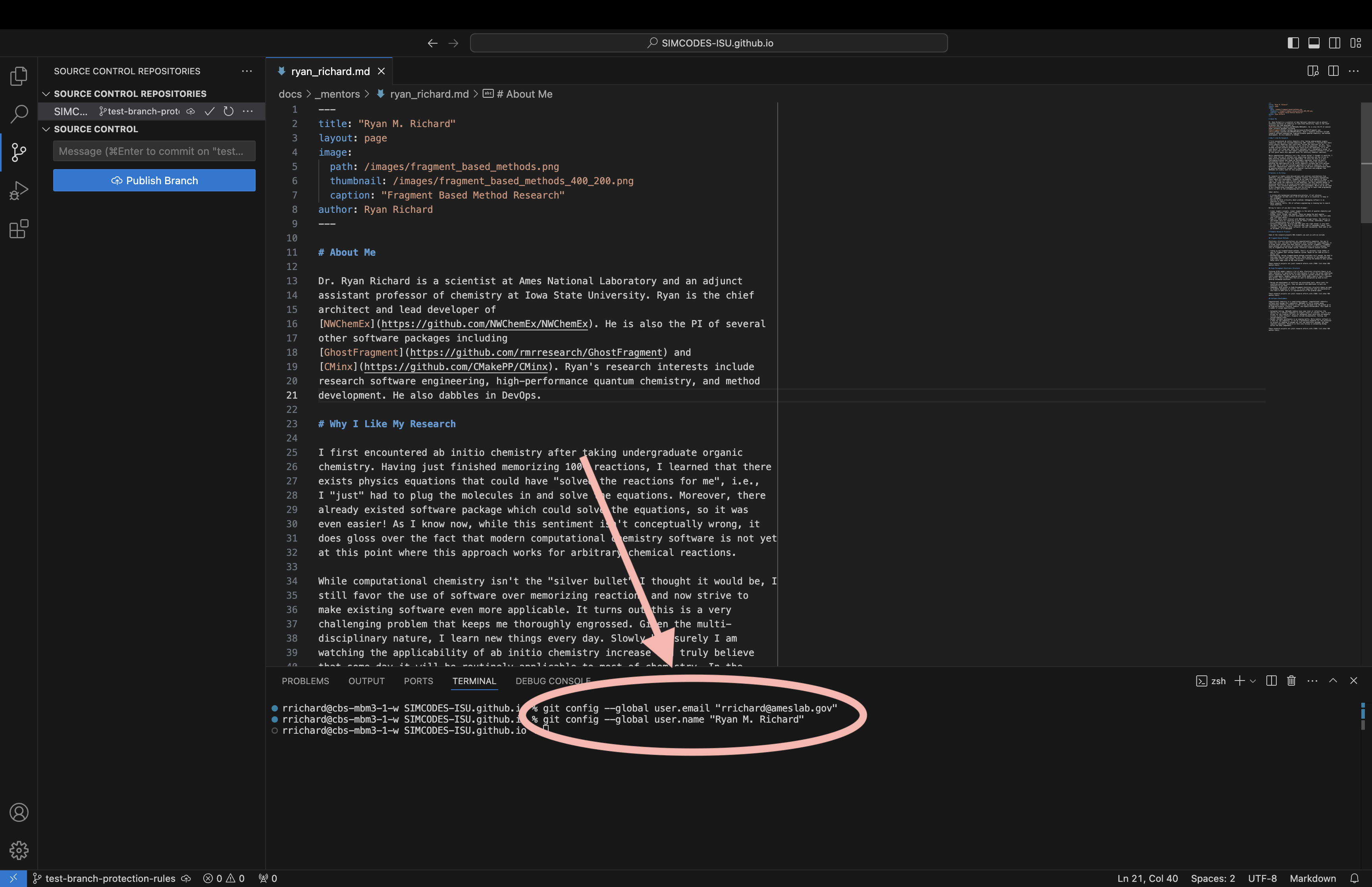Publish changes via repository cloud icon
The width and height of the screenshot is (1372, 887).
coord(191,111)
